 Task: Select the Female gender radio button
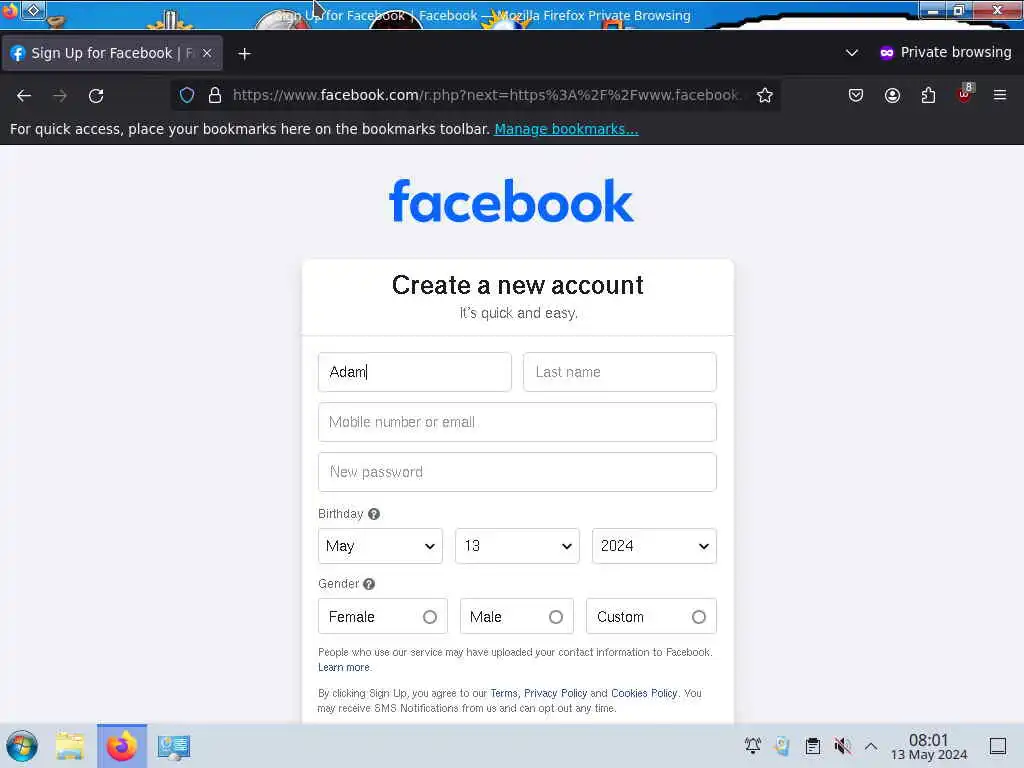tap(429, 616)
